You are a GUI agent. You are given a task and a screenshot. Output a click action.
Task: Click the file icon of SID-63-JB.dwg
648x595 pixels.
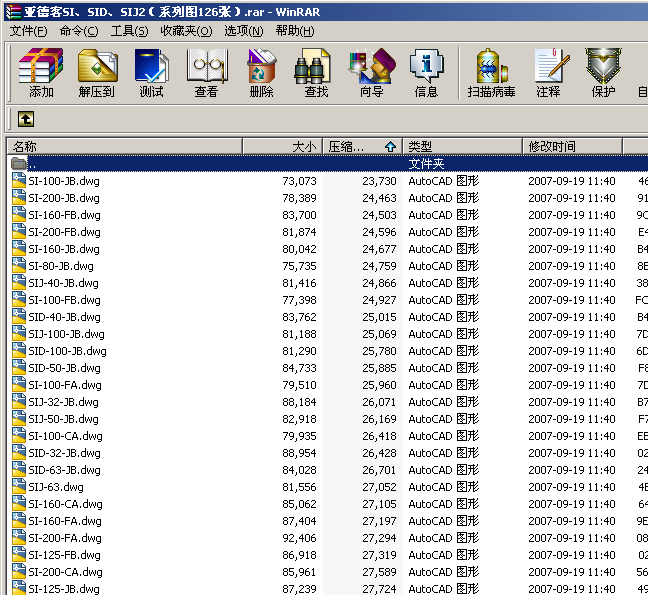click(19, 470)
